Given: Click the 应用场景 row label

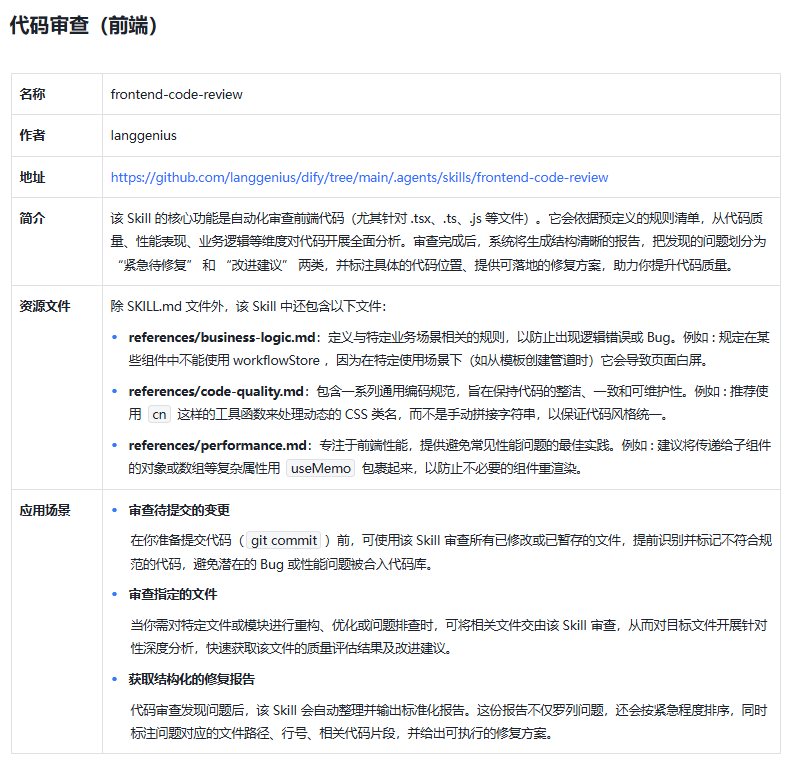Looking at the screenshot, I should pos(45,511).
